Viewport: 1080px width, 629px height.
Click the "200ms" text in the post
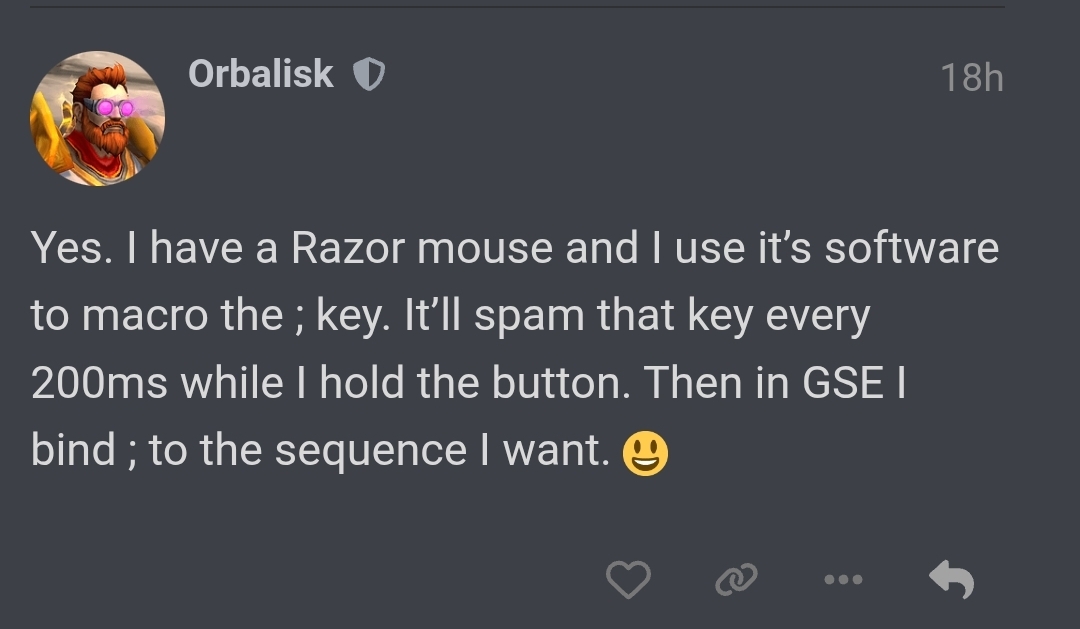click(100, 384)
